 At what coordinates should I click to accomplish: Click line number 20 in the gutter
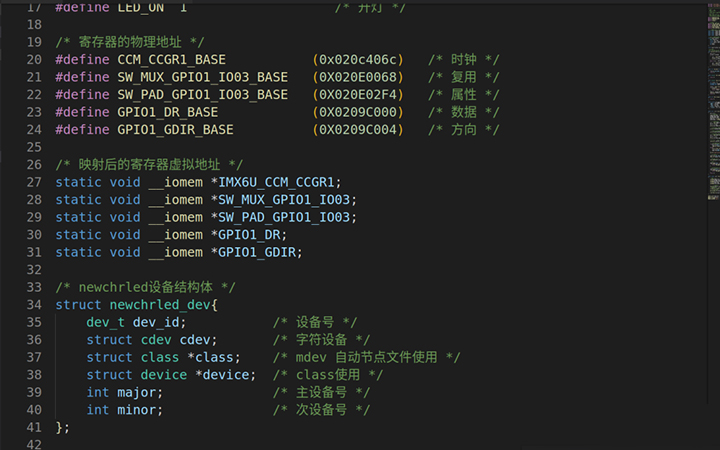[35, 60]
